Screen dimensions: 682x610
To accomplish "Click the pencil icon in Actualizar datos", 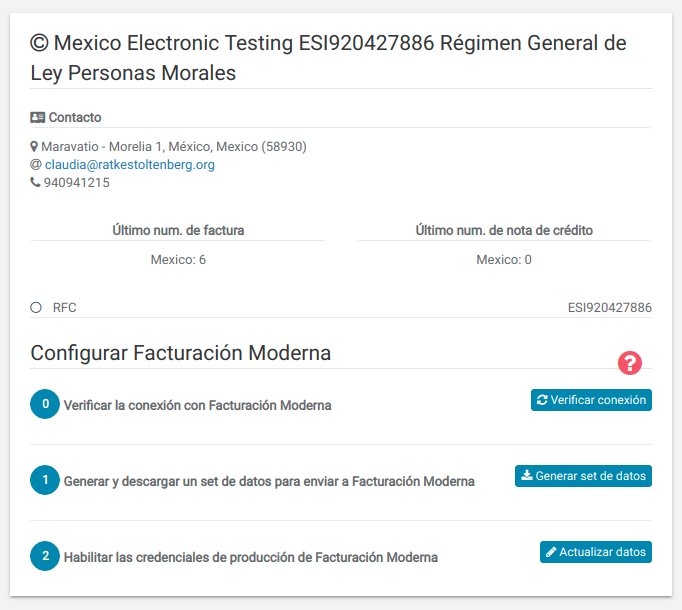I will 551,552.
